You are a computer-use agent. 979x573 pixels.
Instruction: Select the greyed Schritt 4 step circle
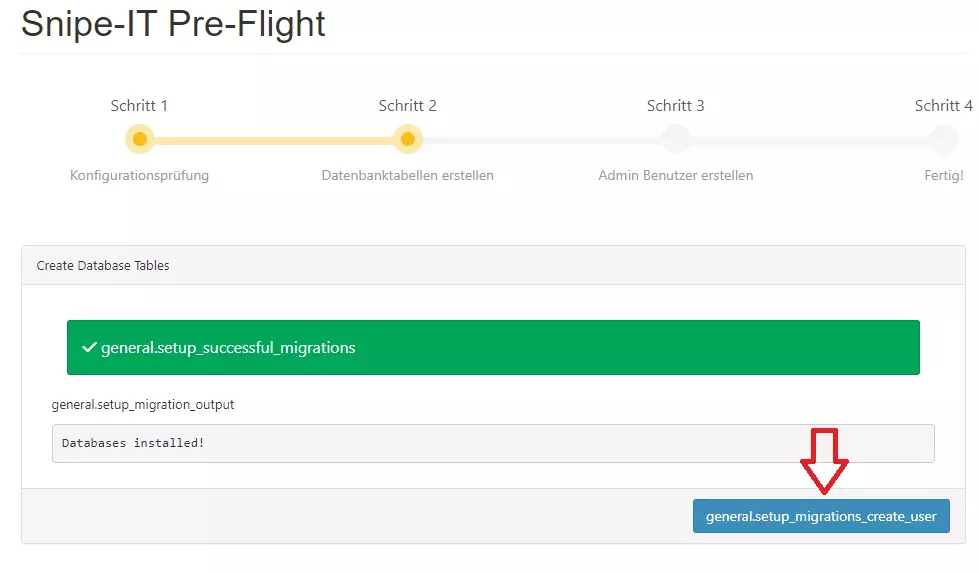click(943, 139)
